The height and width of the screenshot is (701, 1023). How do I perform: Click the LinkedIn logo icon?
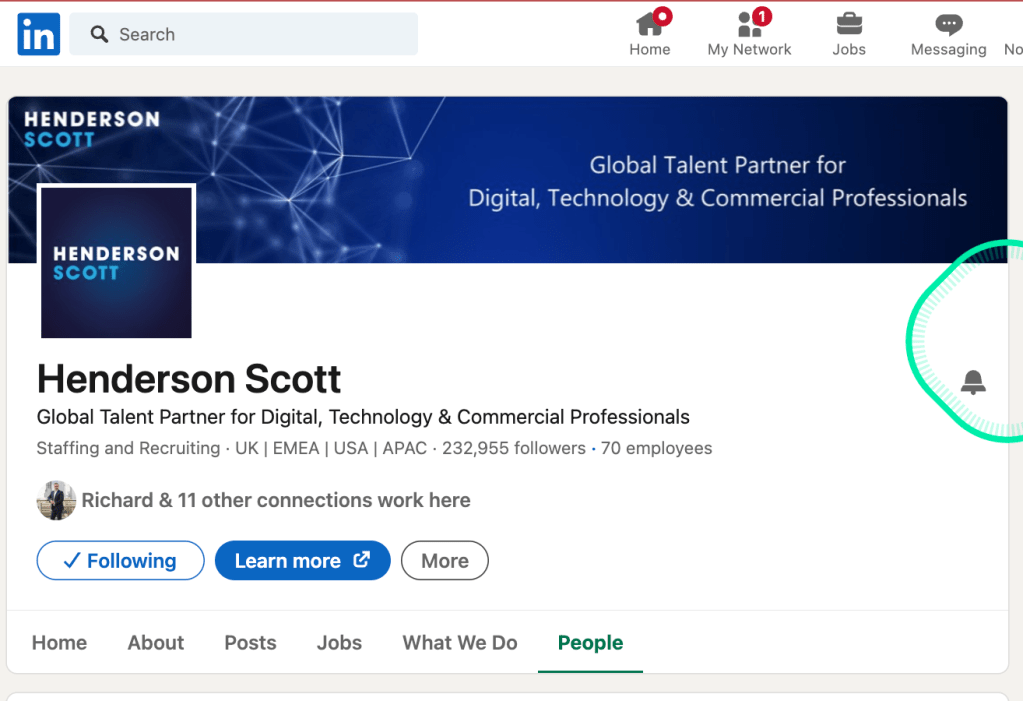38,34
